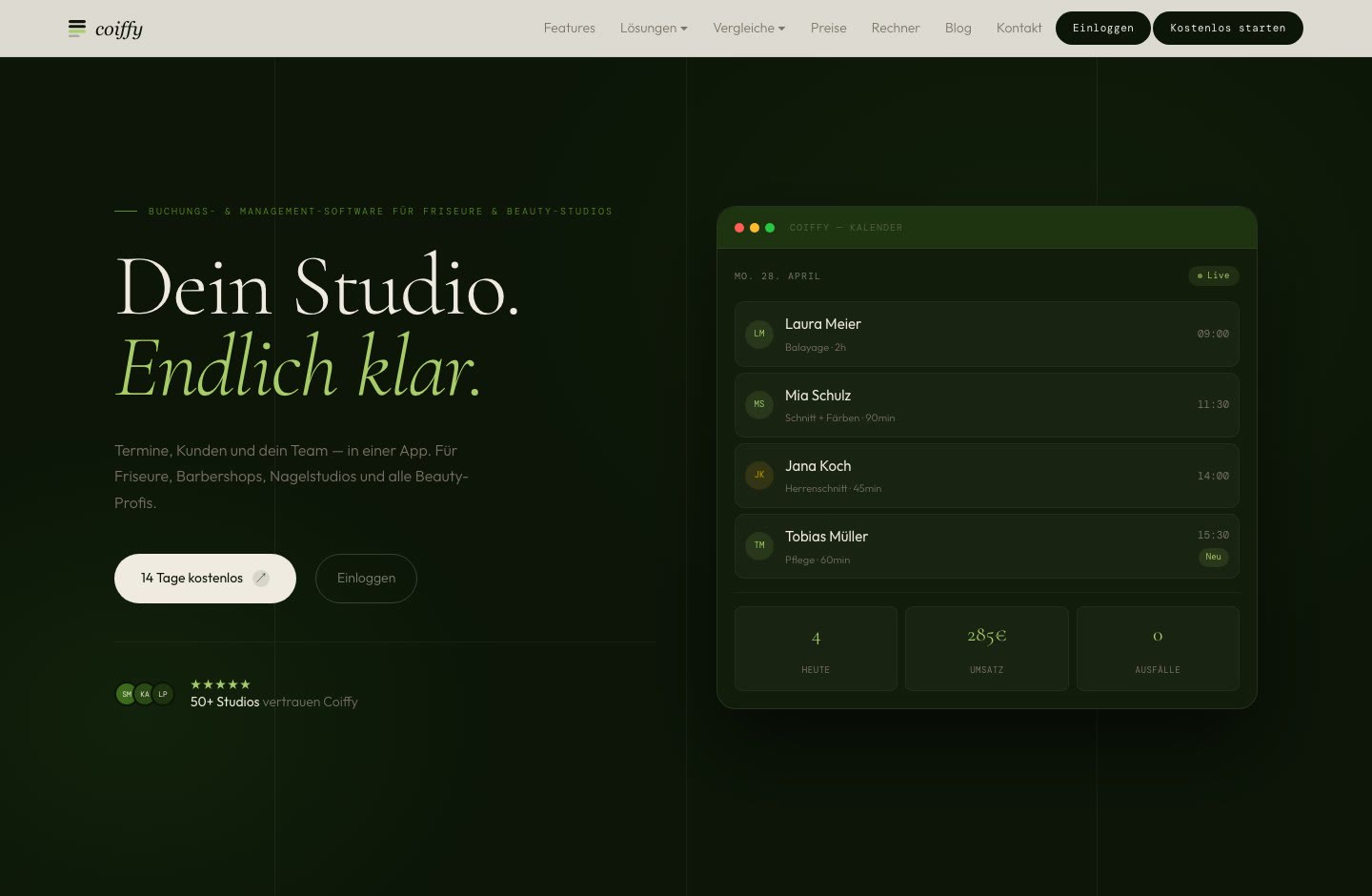The width and height of the screenshot is (1372, 896).
Task: Click the five-star rating
Action: (220, 684)
